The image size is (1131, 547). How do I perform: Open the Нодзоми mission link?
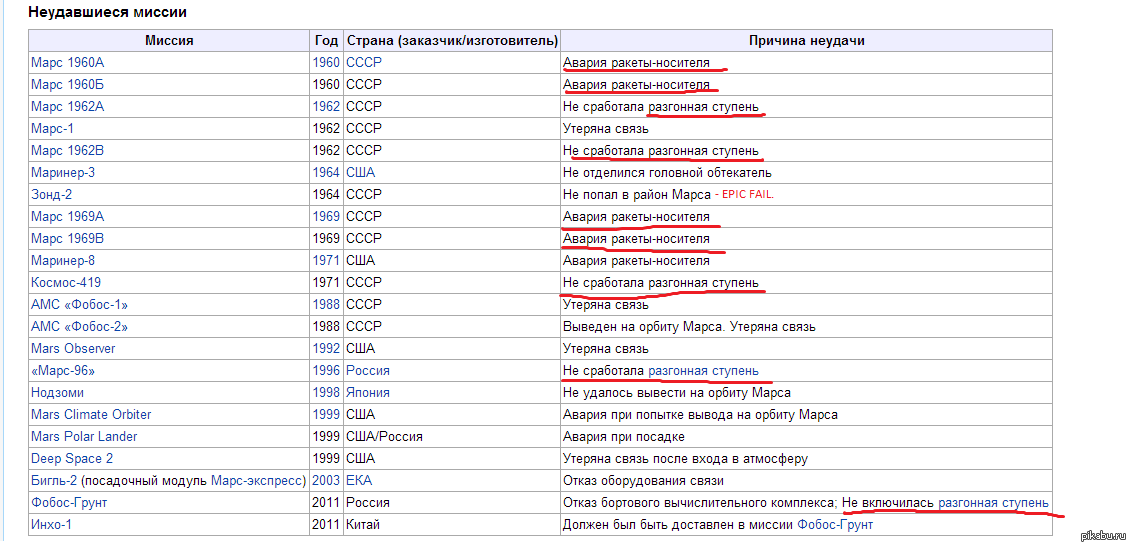click(58, 393)
